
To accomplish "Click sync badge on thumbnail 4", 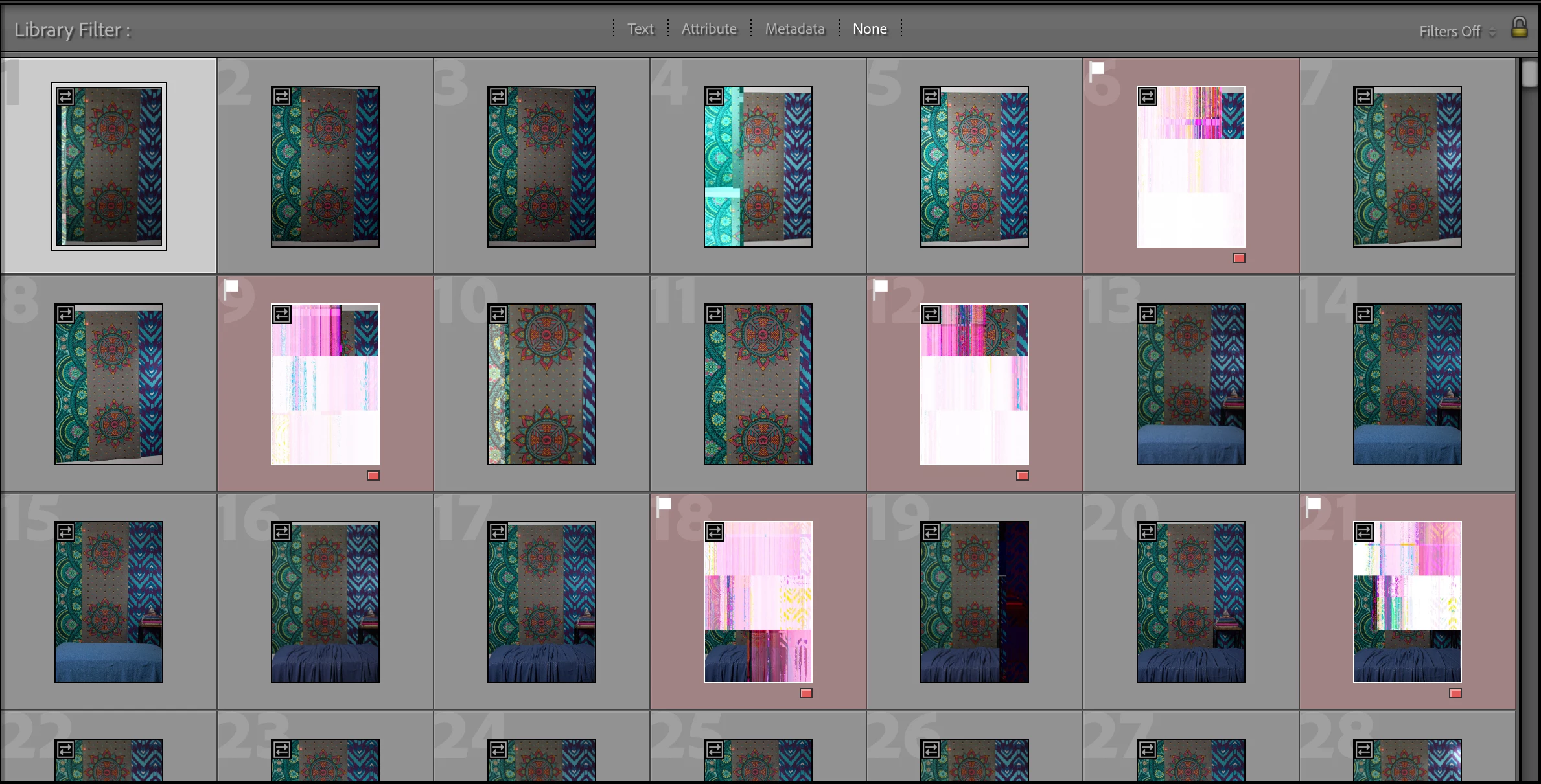I will point(715,97).
